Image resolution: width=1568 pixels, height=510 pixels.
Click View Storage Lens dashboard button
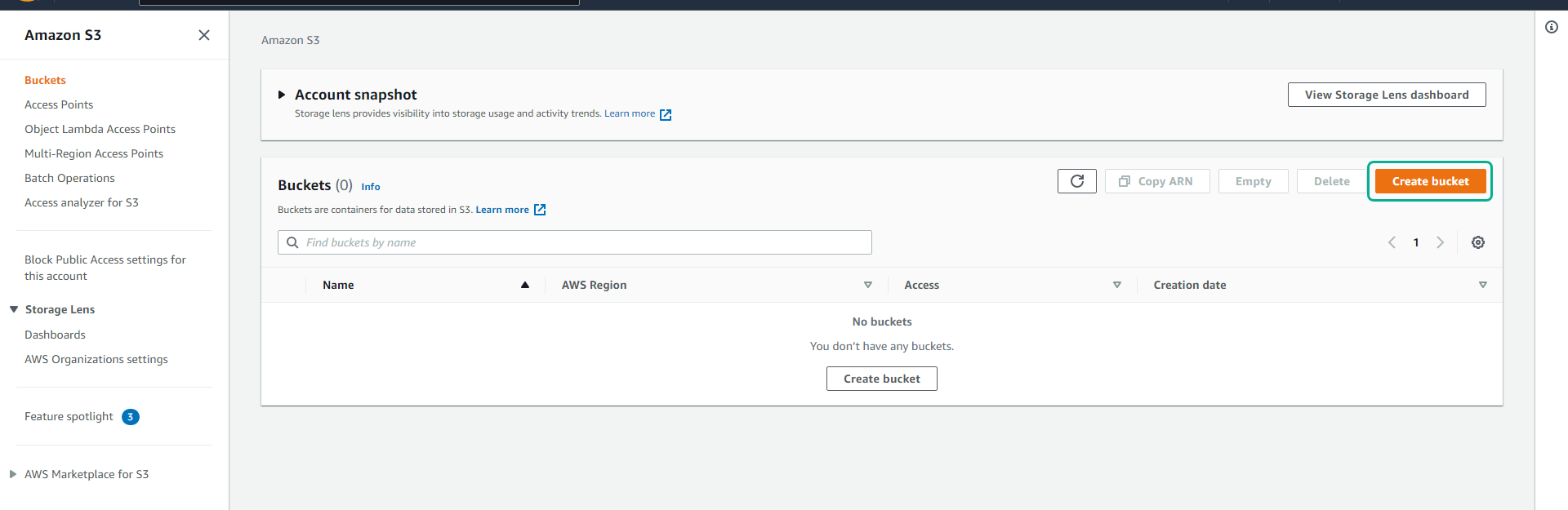pyautogui.click(x=1386, y=95)
